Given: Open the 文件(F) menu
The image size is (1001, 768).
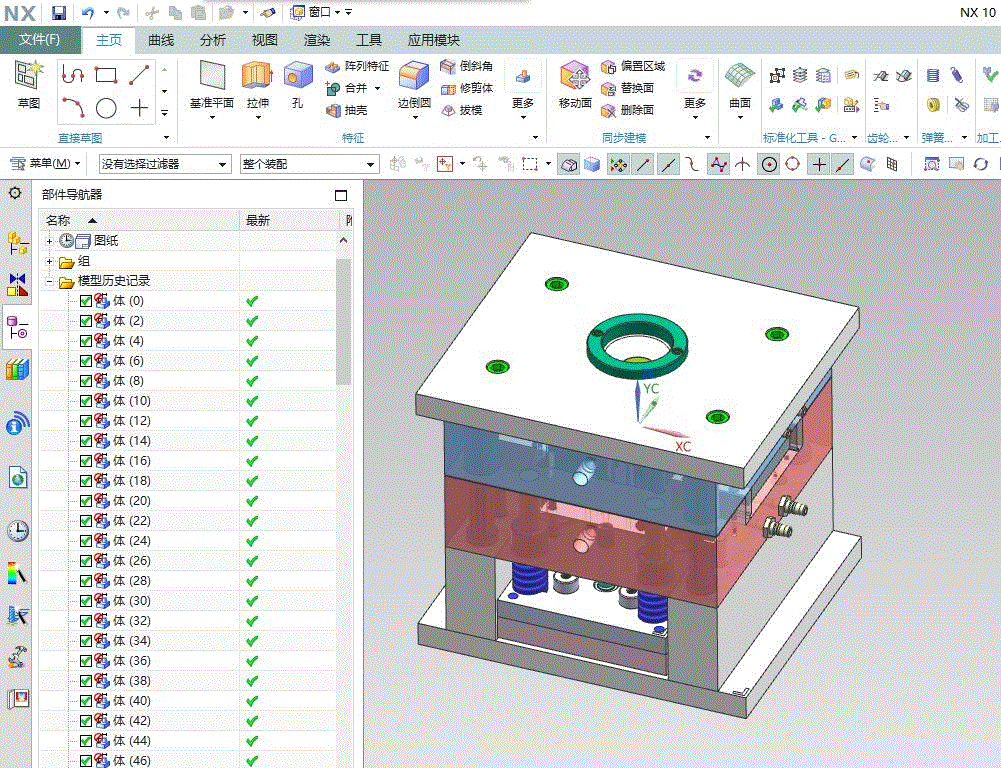Looking at the screenshot, I should (x=40, y=40).
